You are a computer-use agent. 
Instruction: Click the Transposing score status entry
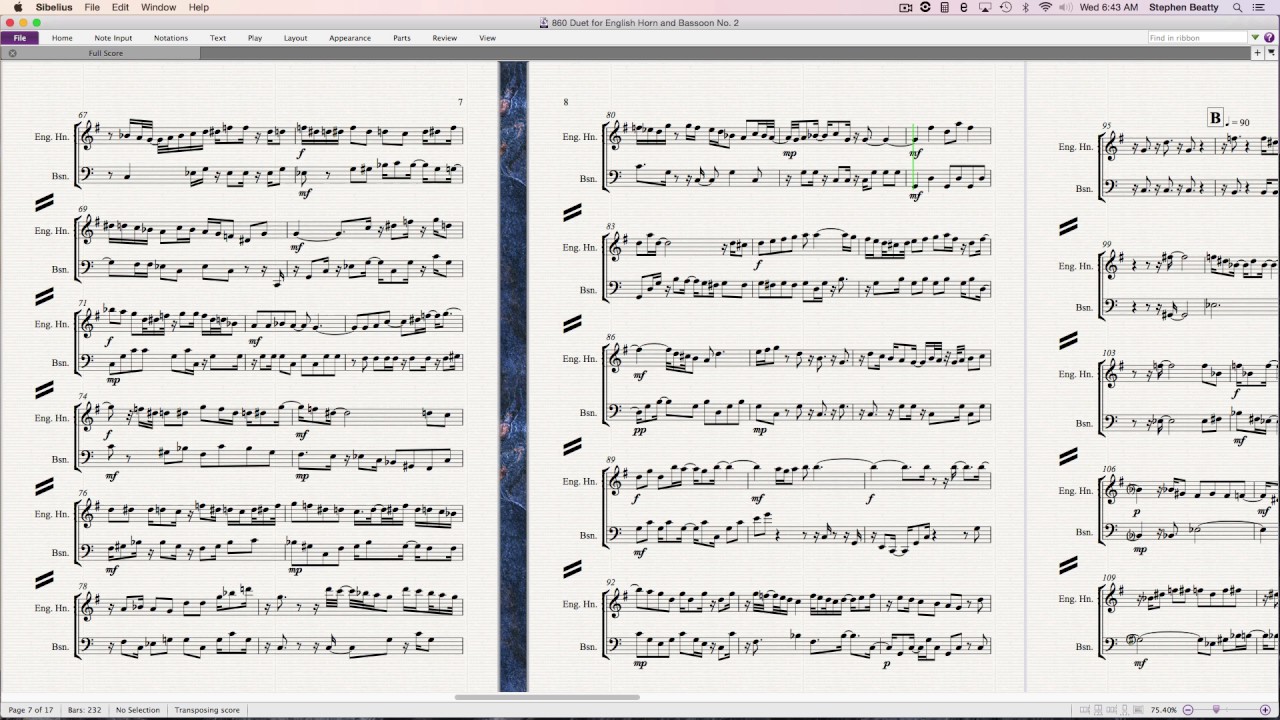pyautogui.click(x=207, y=710)
